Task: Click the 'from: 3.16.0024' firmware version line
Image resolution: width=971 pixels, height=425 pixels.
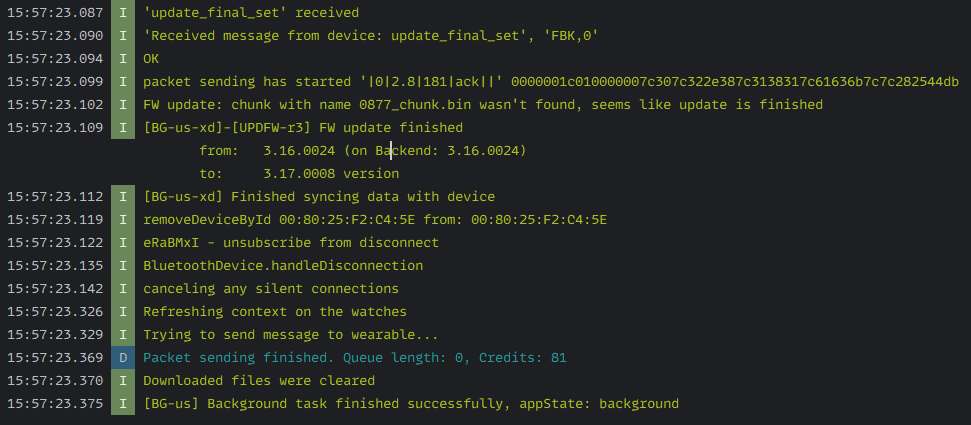Action: 362,151
